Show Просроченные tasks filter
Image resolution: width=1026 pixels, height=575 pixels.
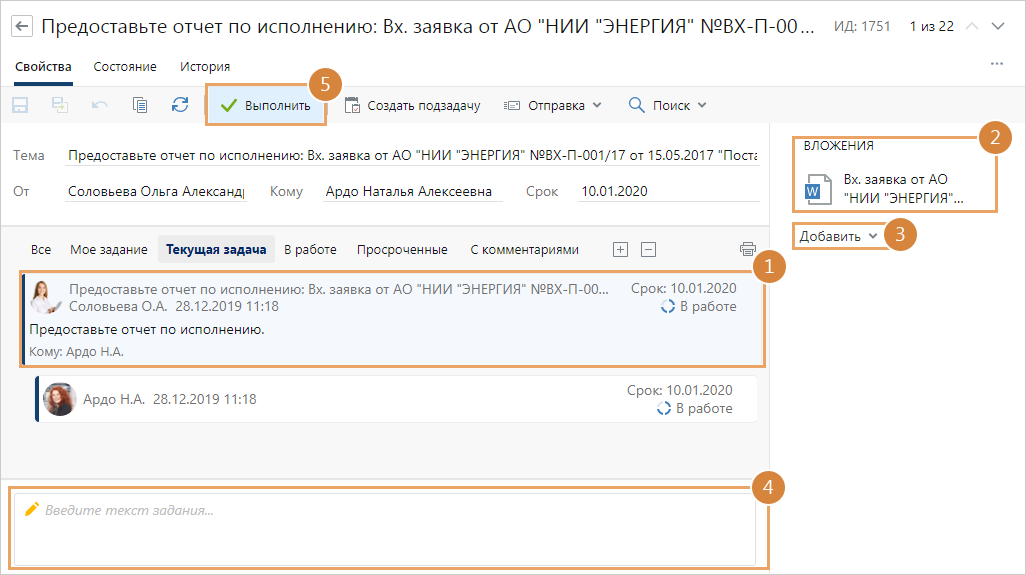click(402, 249)
